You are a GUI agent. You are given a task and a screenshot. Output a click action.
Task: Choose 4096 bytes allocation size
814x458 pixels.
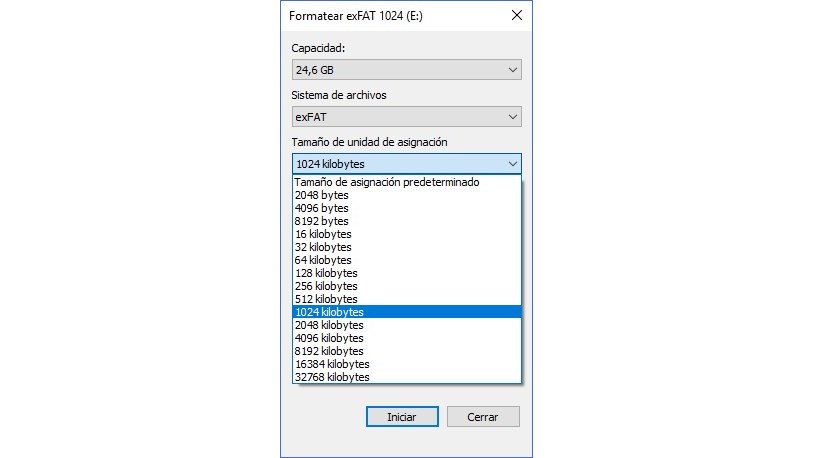406,208
